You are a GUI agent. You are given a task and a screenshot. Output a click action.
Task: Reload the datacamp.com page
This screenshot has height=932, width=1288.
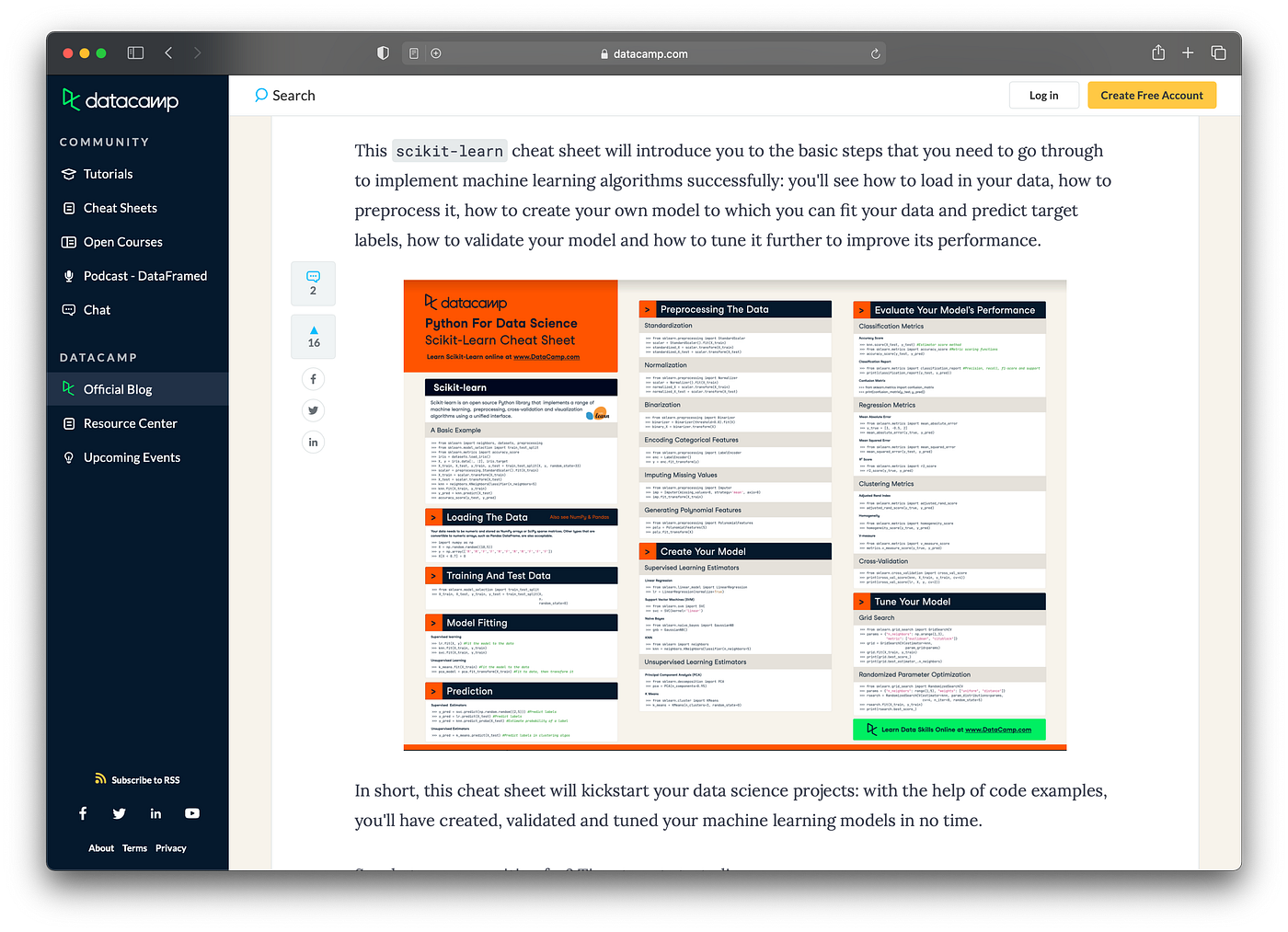pyautogui.click(x=875, y=53)
